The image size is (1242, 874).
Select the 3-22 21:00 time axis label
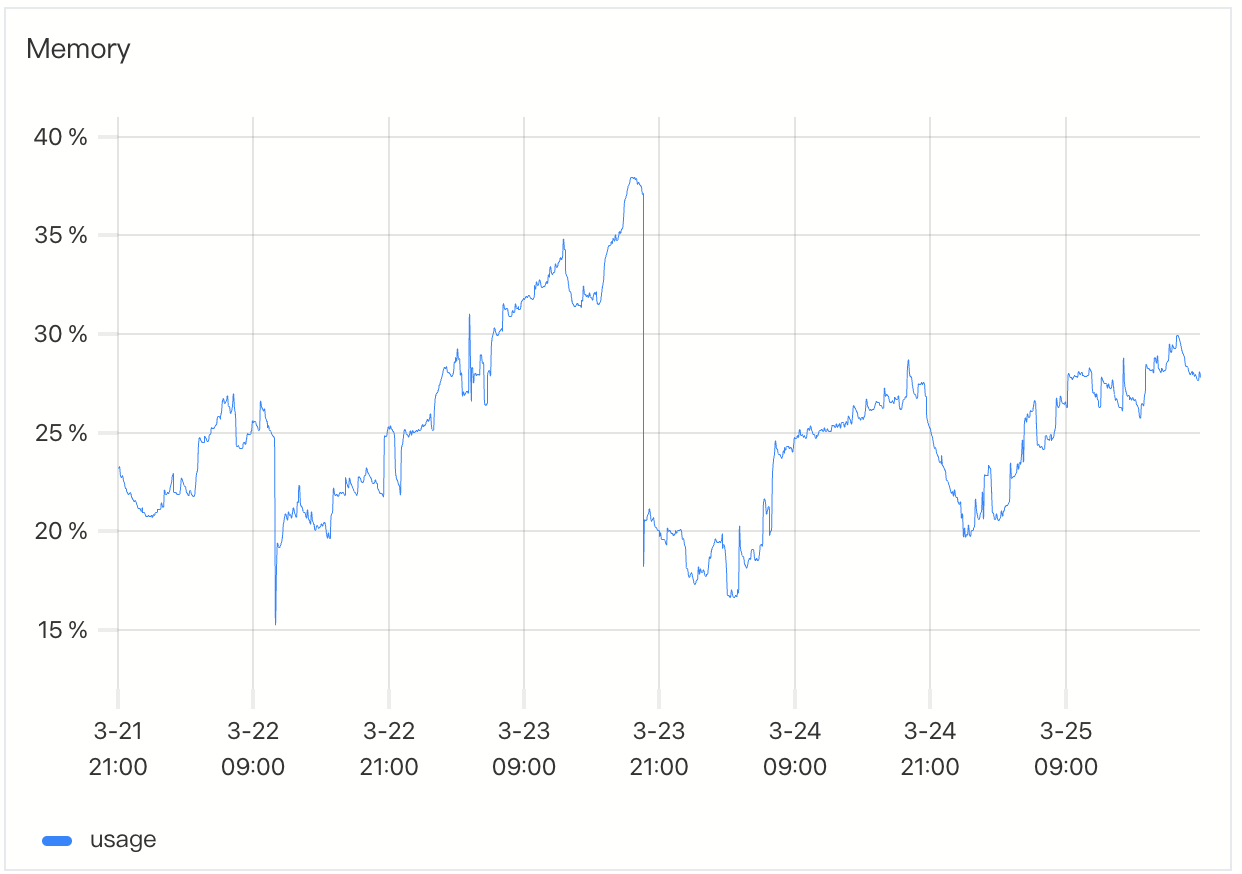coord(388,749)
